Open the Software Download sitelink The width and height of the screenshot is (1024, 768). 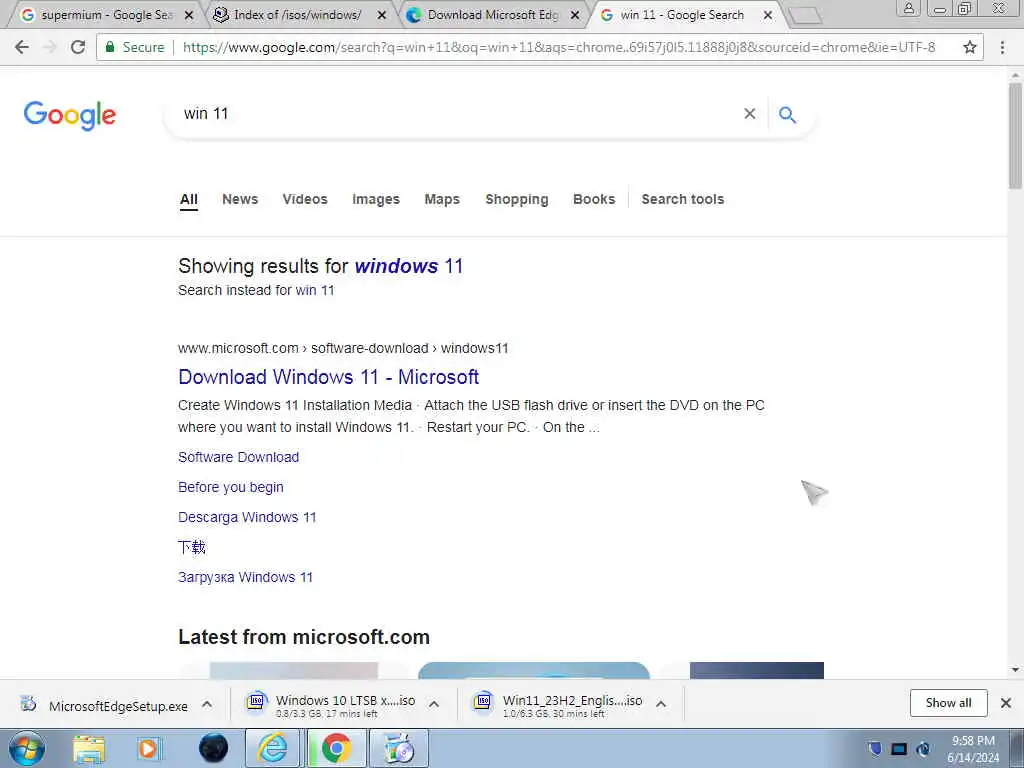[x=238, y=457]
